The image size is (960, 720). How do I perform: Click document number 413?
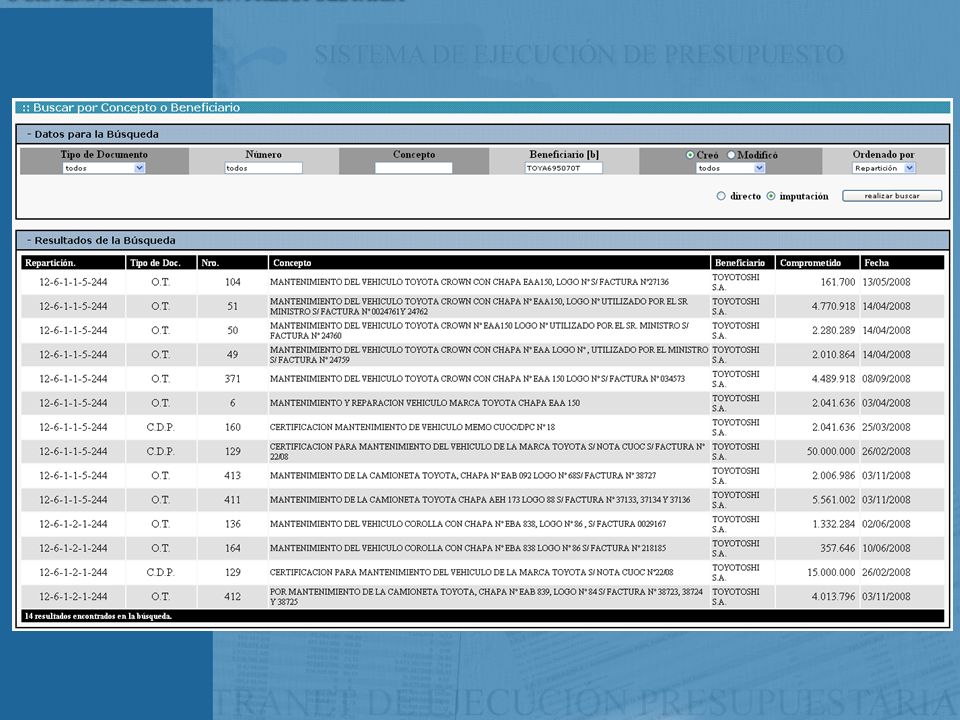[233, 476]
